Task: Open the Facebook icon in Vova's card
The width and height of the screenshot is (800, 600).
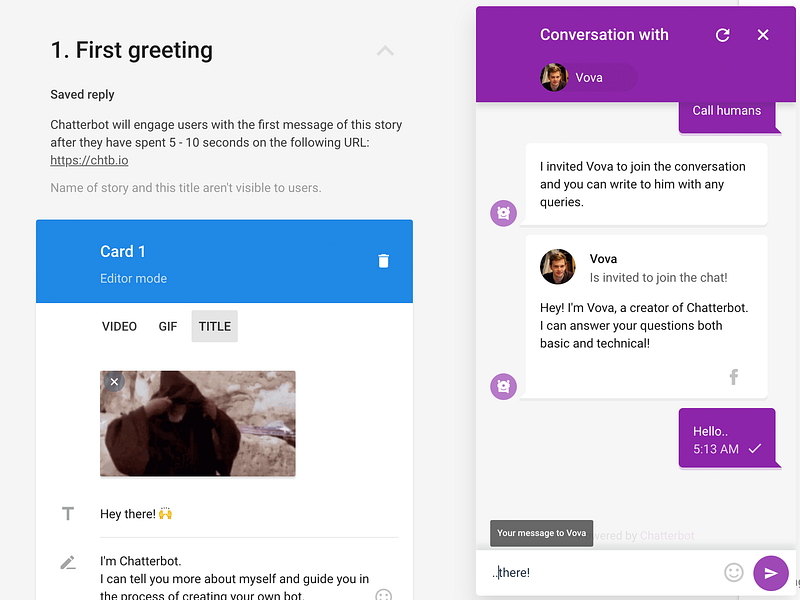Action: tap(734, 377)
